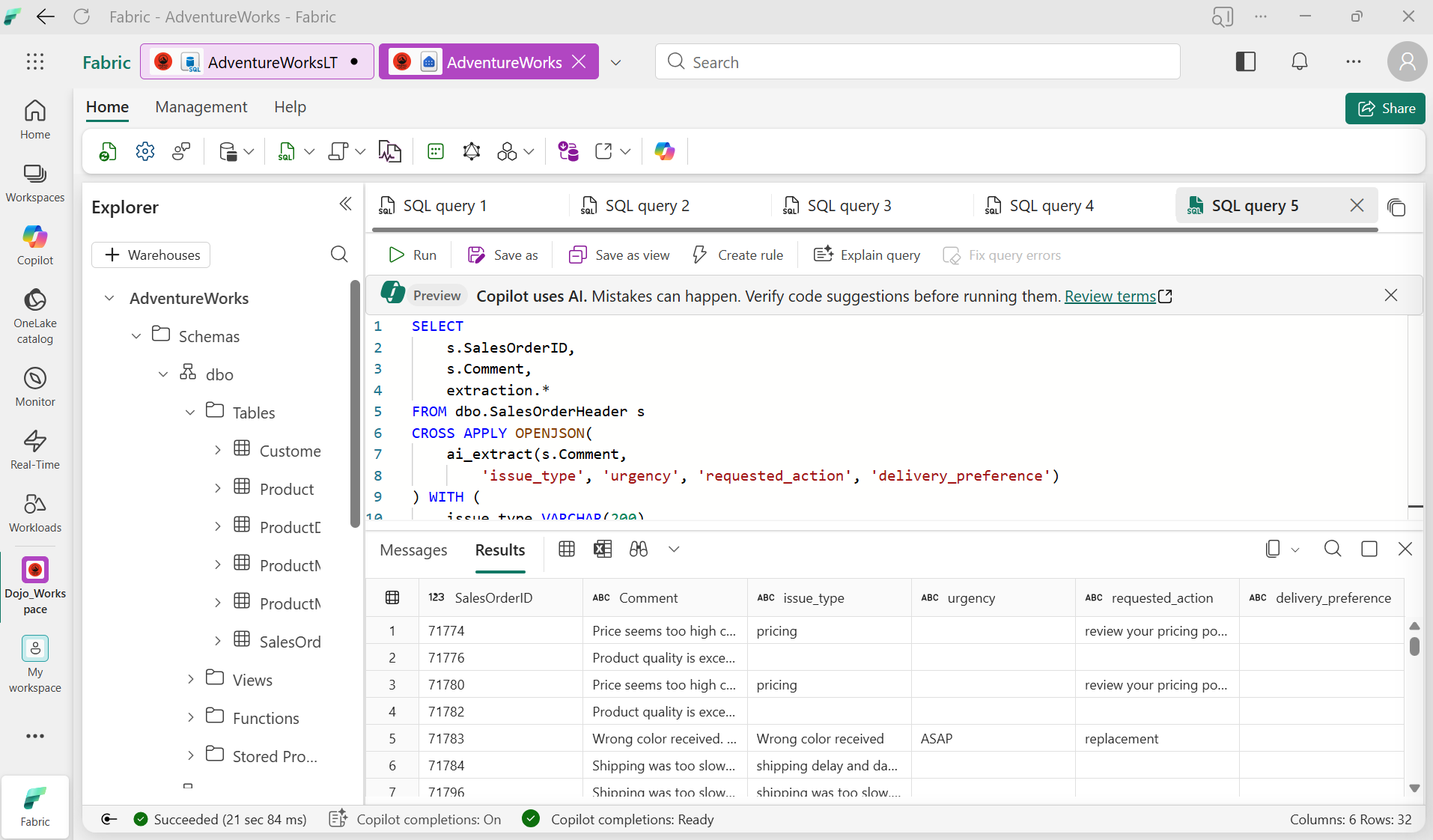Expand the Functions folder
Viewport: 1433px width, 840px height.
pos(191,717)
